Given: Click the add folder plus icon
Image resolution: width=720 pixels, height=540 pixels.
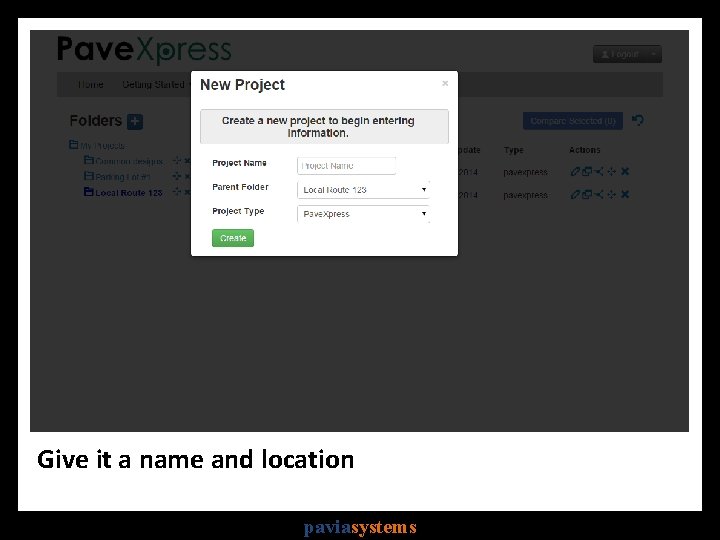Looking at the screenshot, I should [135, 121].
